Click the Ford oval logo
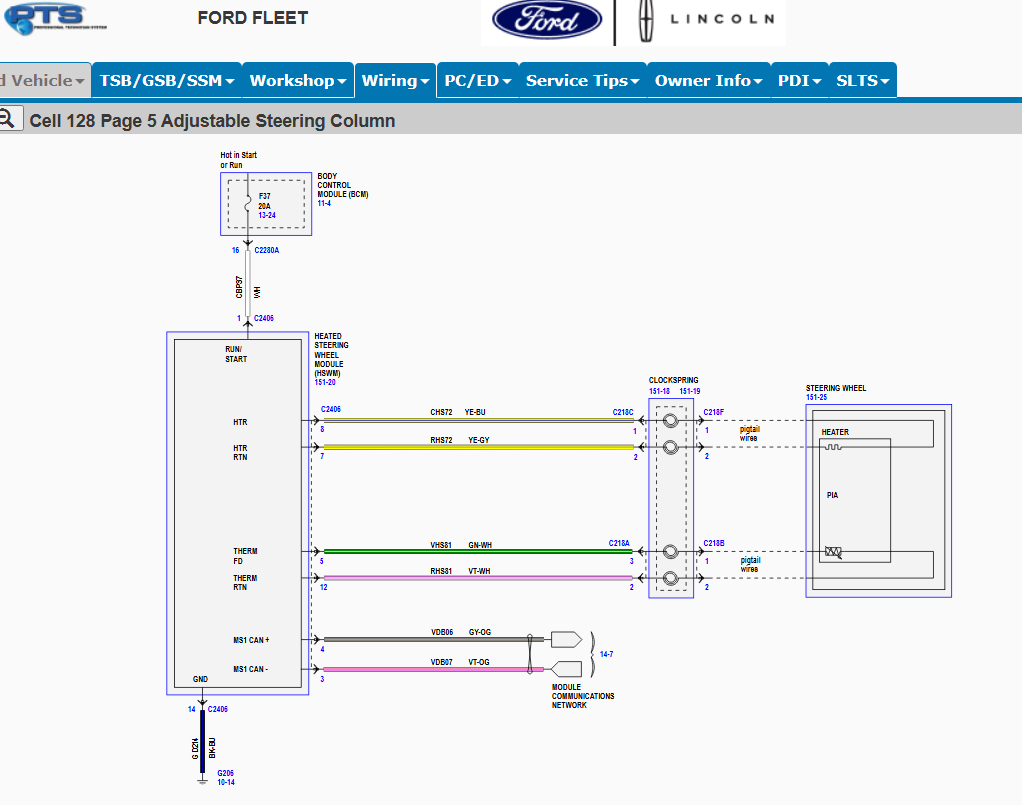The height and width of the screenshot is (805, 1022). tap(546, 22)
